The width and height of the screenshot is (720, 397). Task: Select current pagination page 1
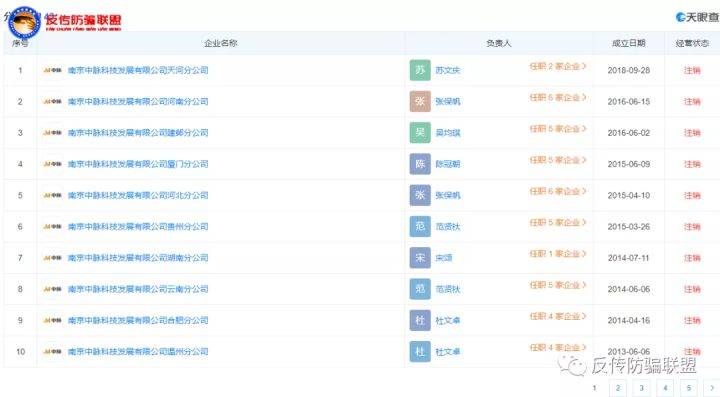594,388
